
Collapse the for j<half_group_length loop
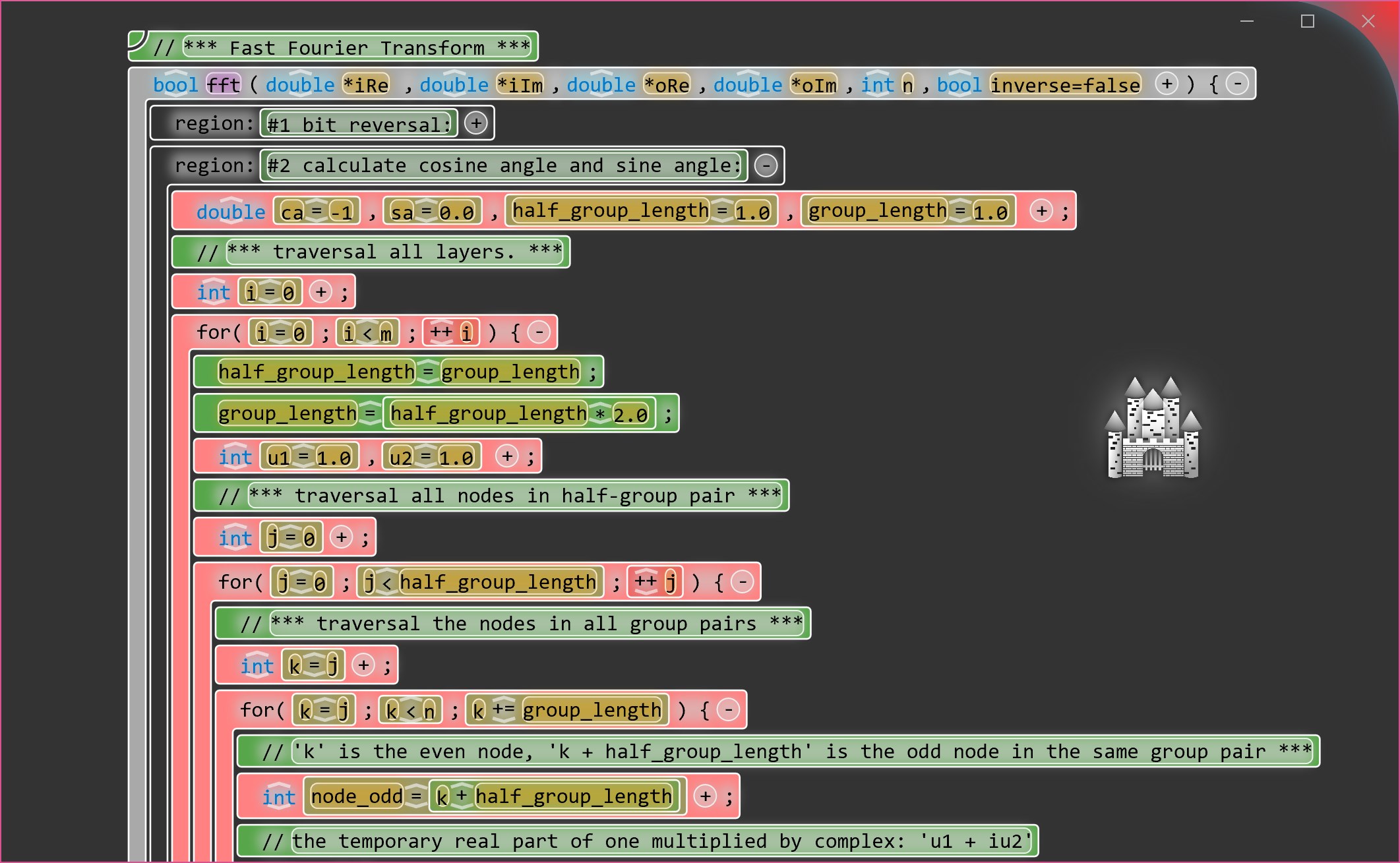(x=742, y=581)
